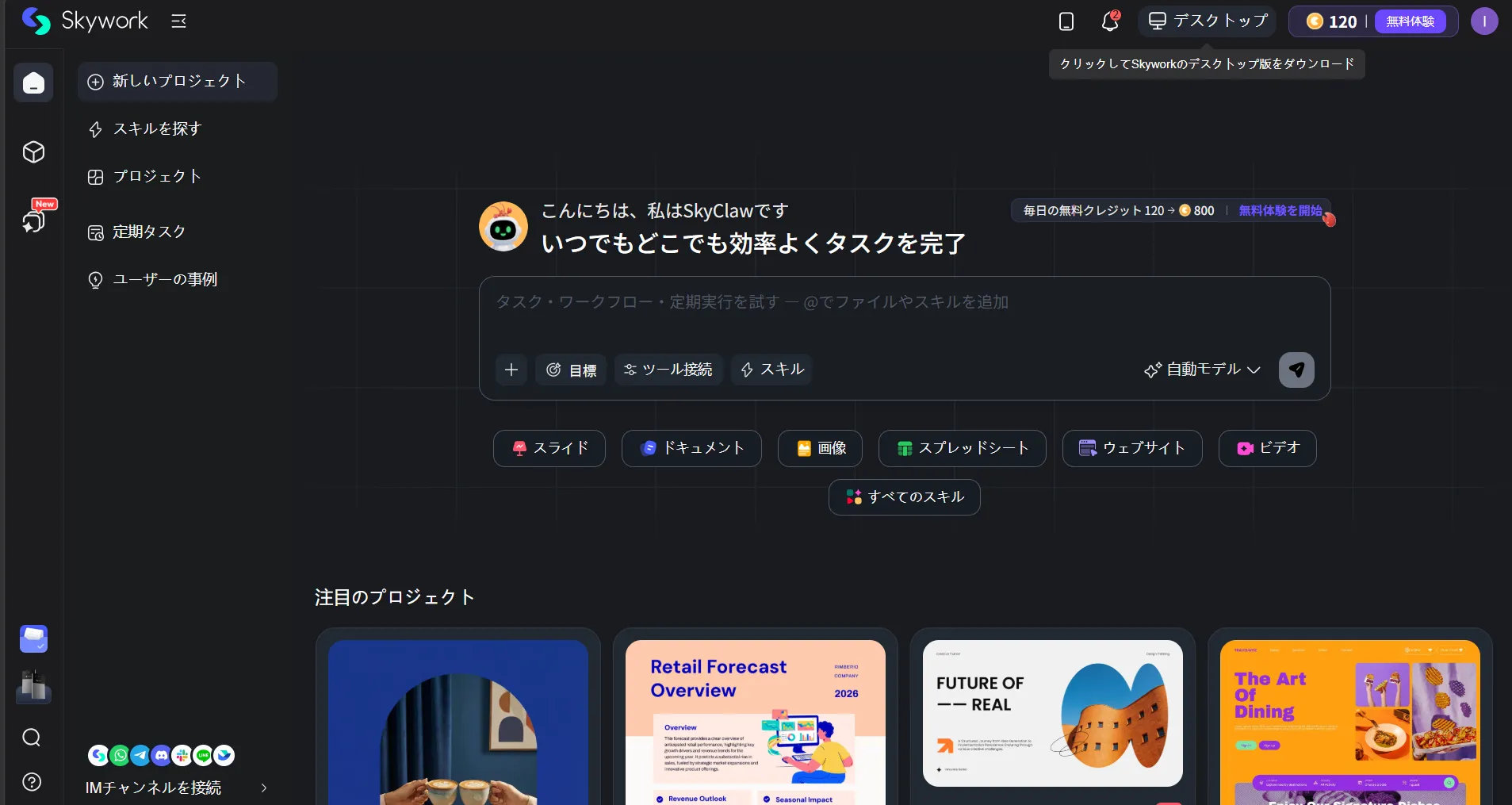This screenshot has height=805, width=1512.
Task: Open the user avatar menu
Action: (x=1484, y=21)
